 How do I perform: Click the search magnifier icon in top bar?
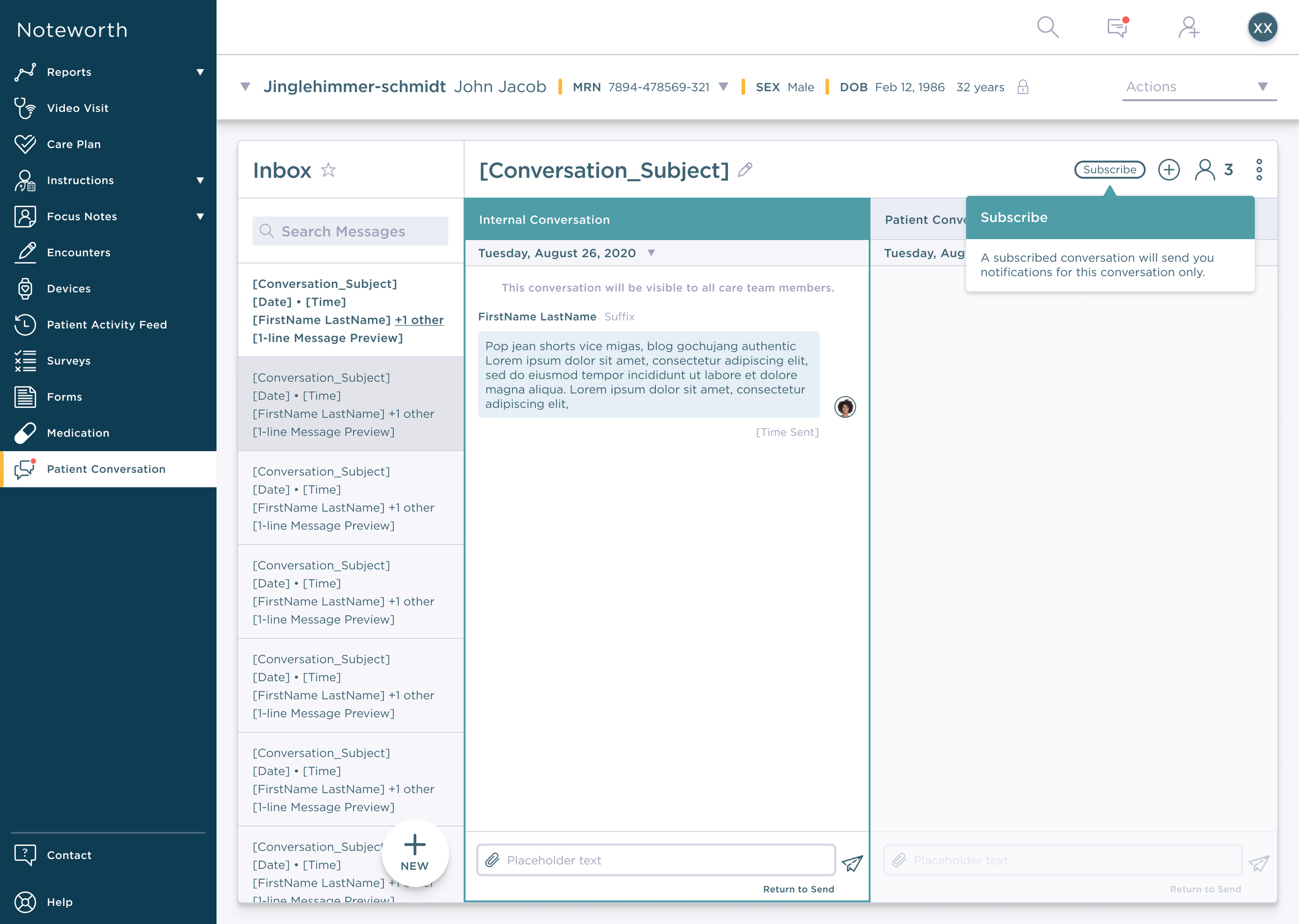click(1047, 27)
